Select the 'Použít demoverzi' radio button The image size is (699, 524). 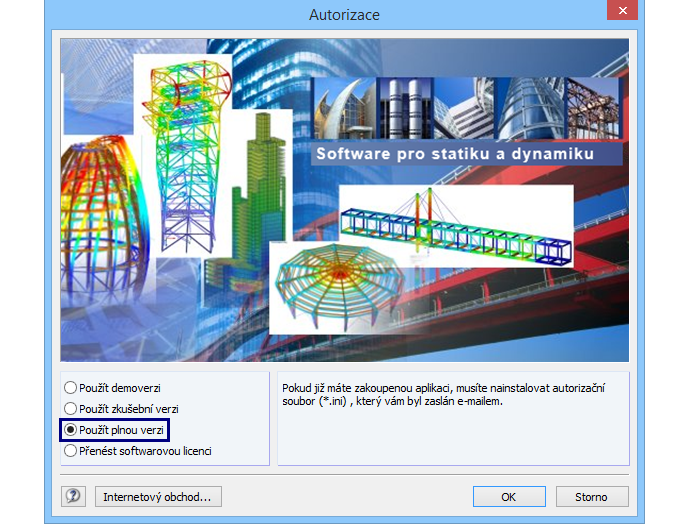112,388
